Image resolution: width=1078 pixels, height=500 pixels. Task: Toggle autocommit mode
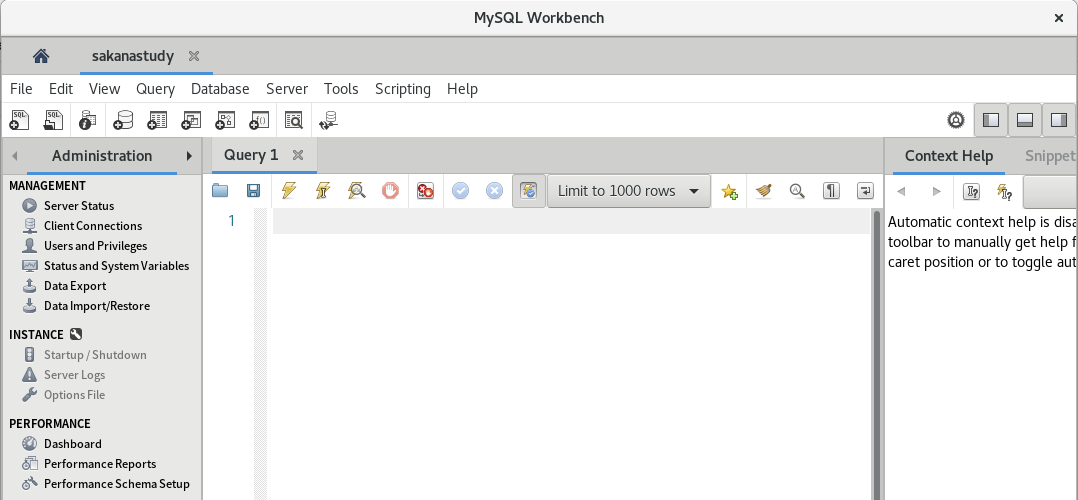point(529,191)
